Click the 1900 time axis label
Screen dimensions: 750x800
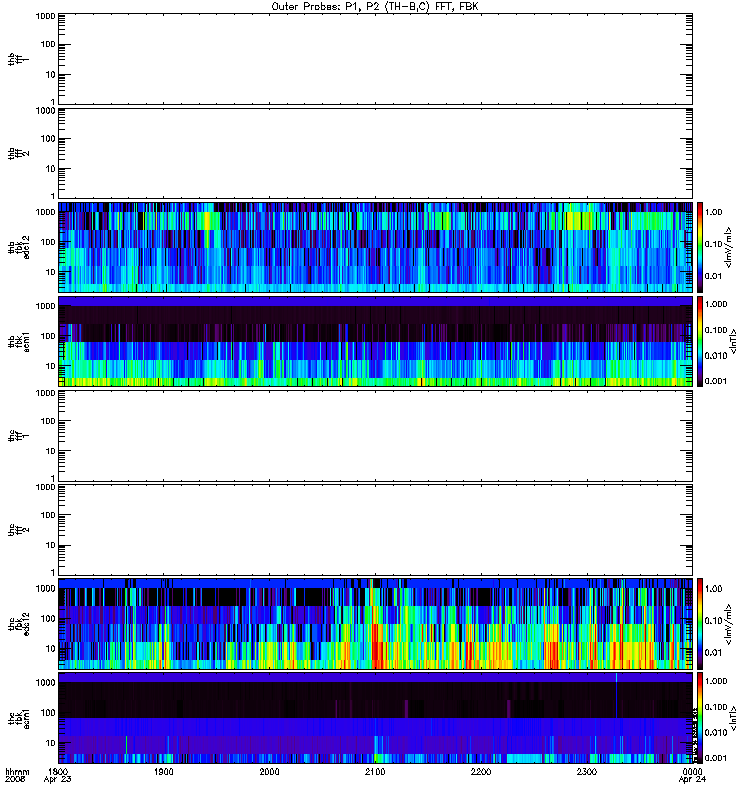pyautogui.click(x=164, y=771)
